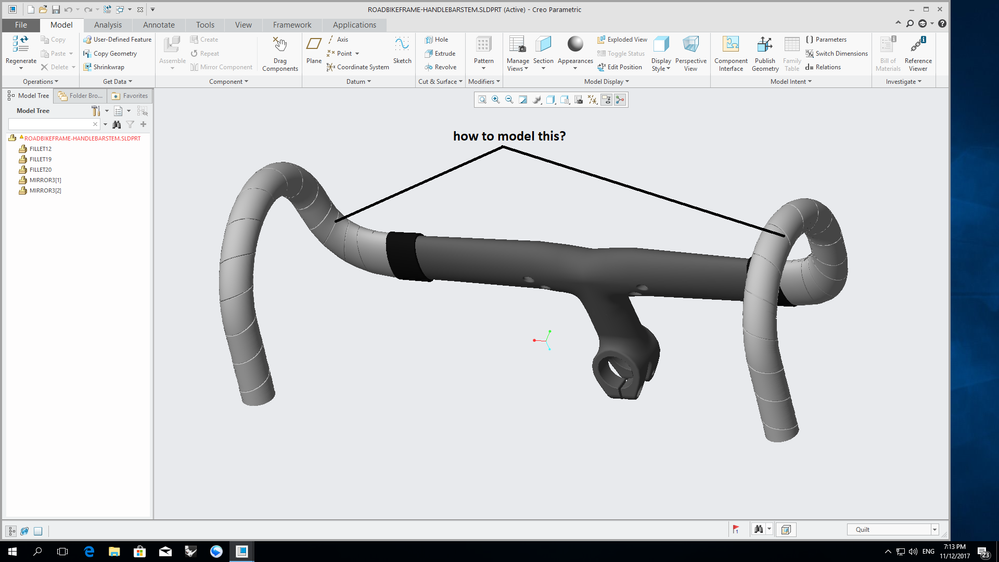Open the User-Defined Feature tool
The image size is (999, 562).
pyautogui.click(x=117, y=40)
